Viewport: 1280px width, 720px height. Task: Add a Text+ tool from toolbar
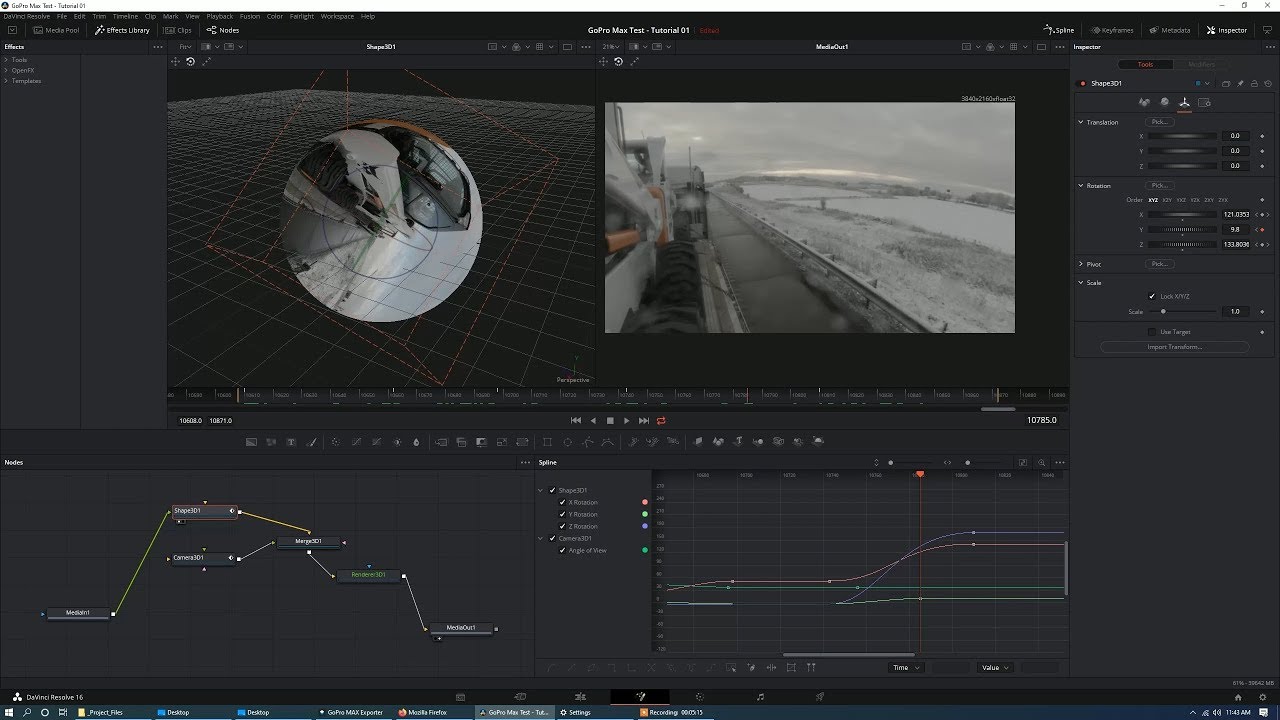pyautogui.click(x=291, y=442)
